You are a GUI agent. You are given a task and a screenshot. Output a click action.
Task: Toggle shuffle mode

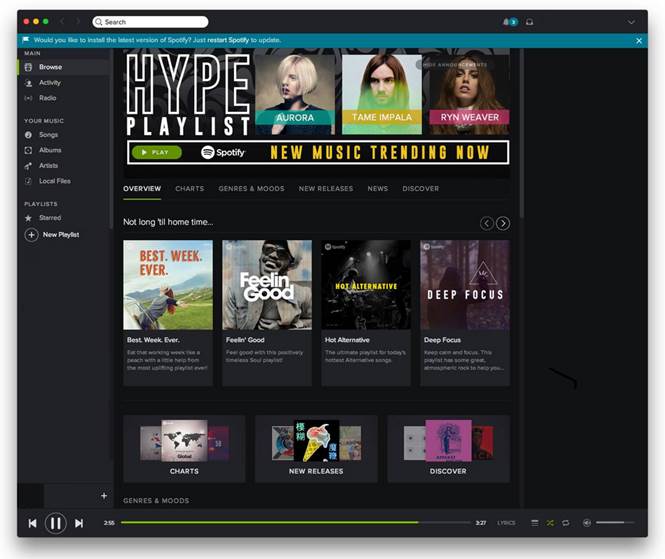[550, 523]
